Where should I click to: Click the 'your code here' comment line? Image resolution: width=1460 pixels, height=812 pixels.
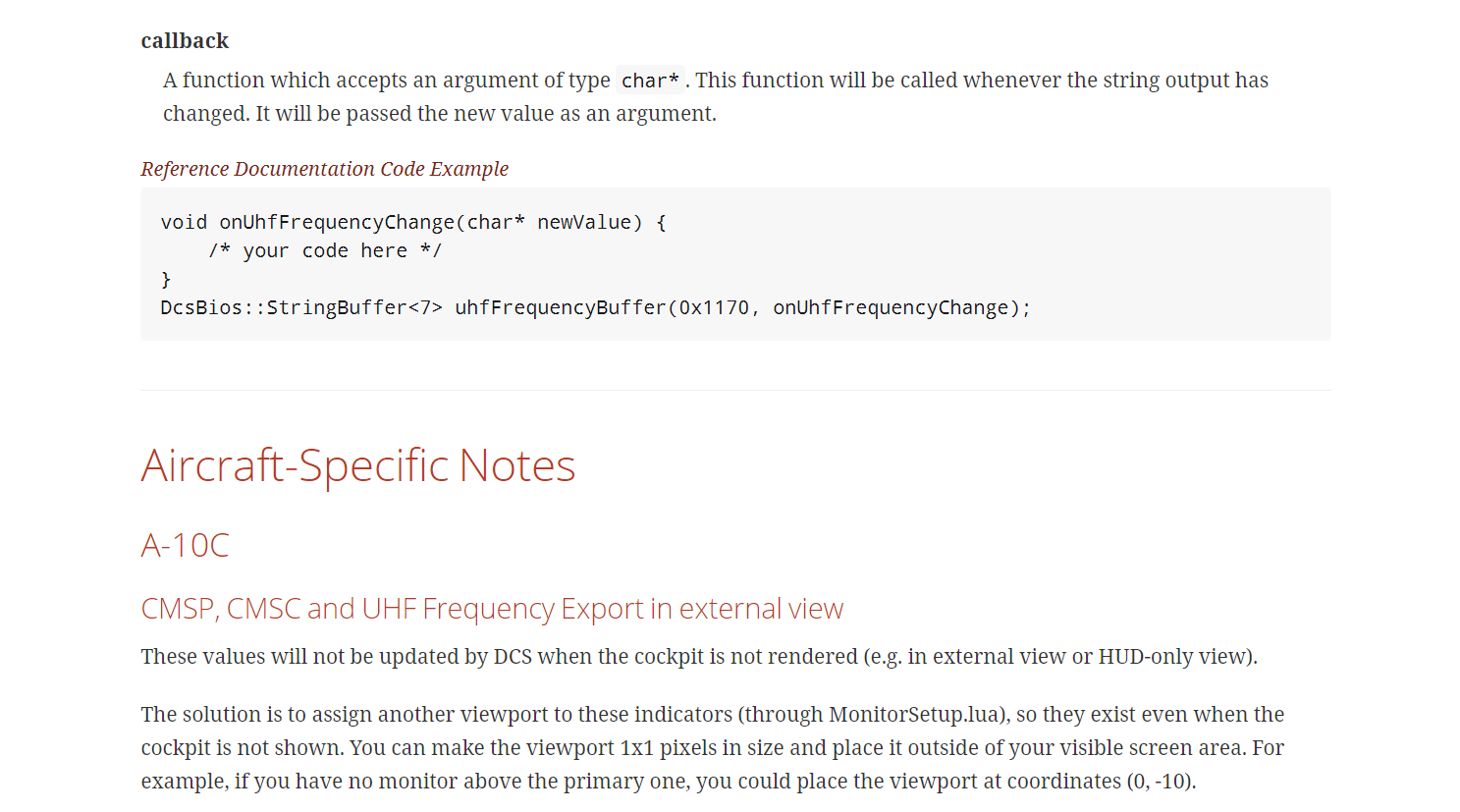325,250
